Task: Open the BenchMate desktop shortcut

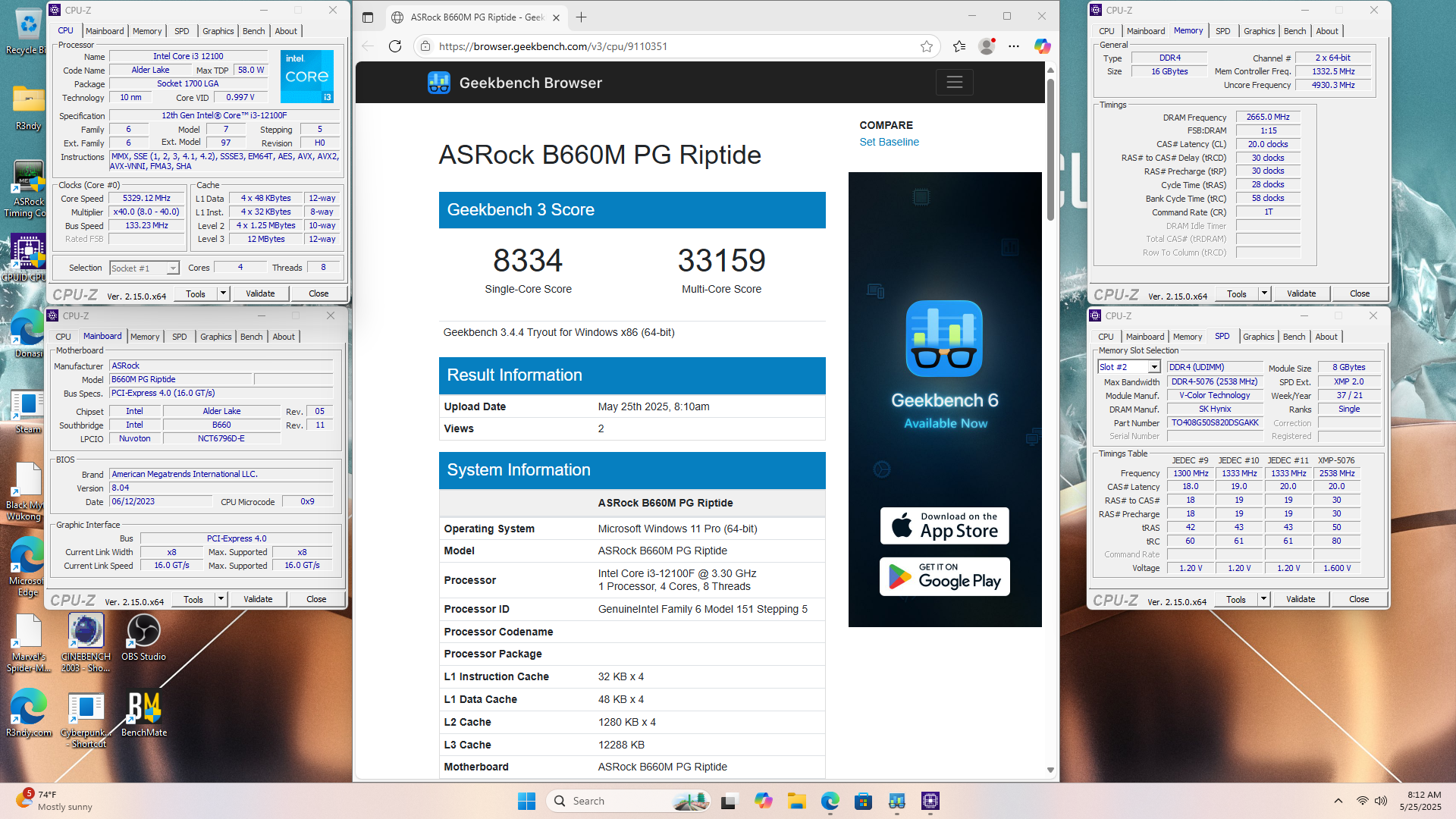Action: click(143, 714)
